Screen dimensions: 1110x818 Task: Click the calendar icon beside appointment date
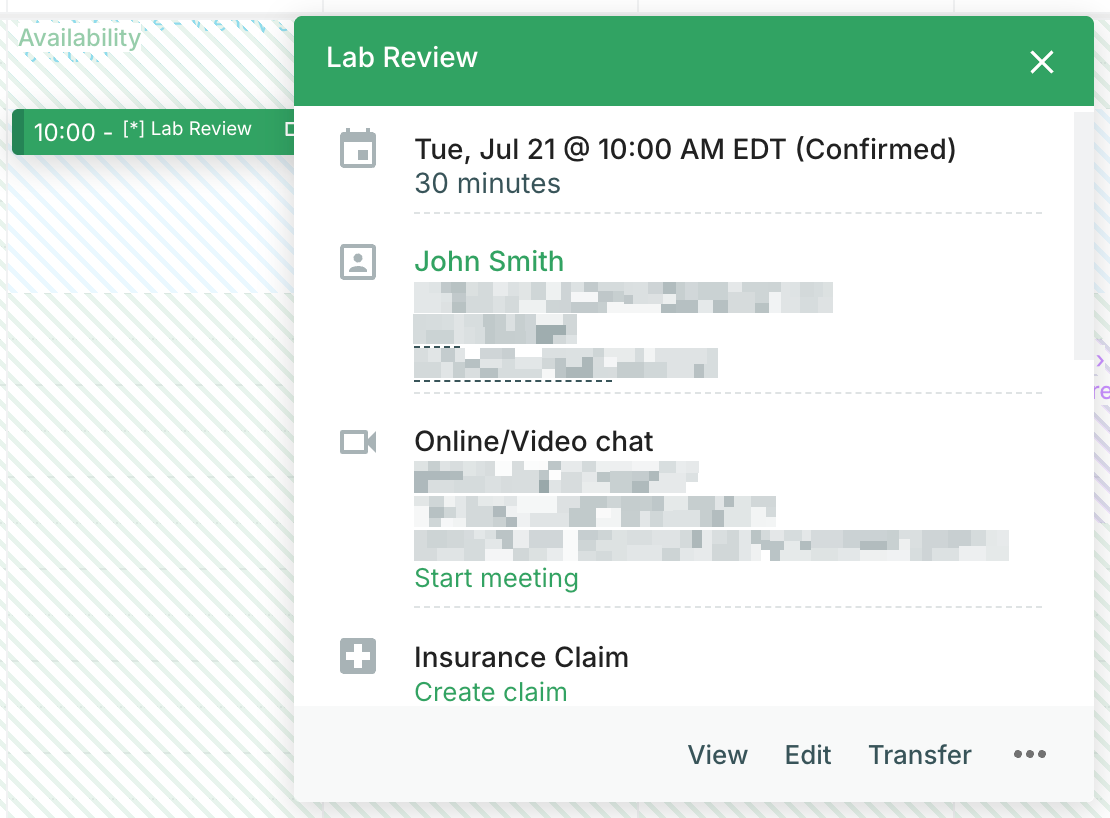357,149
